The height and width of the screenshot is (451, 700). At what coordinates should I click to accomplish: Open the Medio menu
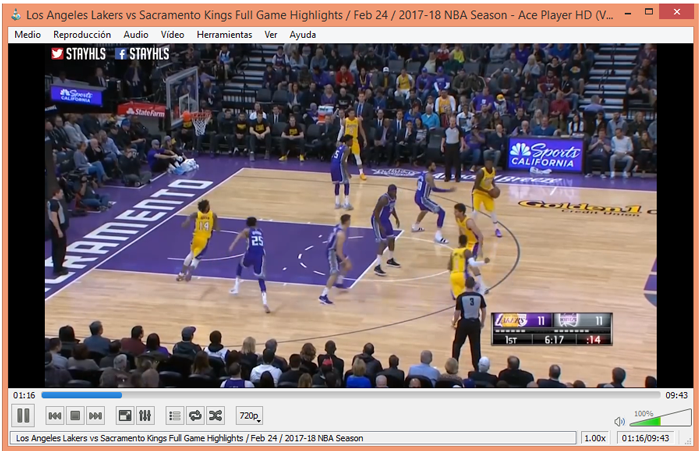tap(28, 34)
